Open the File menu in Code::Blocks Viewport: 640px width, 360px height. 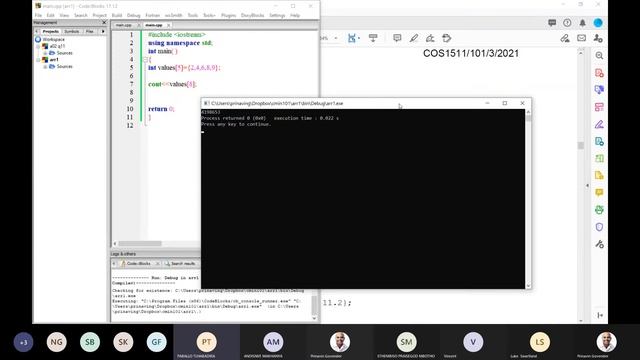pos(38,15)
